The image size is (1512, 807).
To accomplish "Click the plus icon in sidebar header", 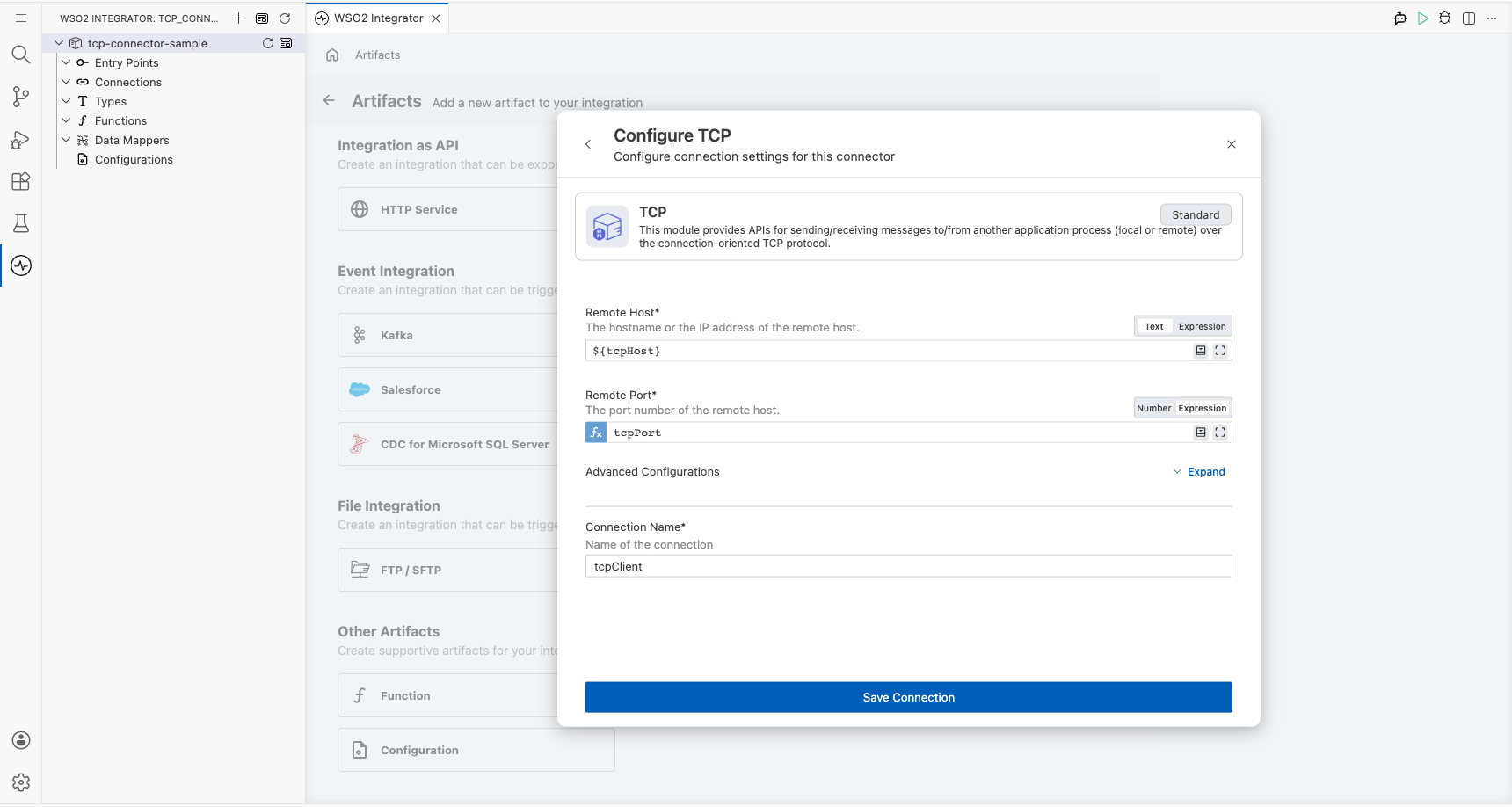I will 238,18.
